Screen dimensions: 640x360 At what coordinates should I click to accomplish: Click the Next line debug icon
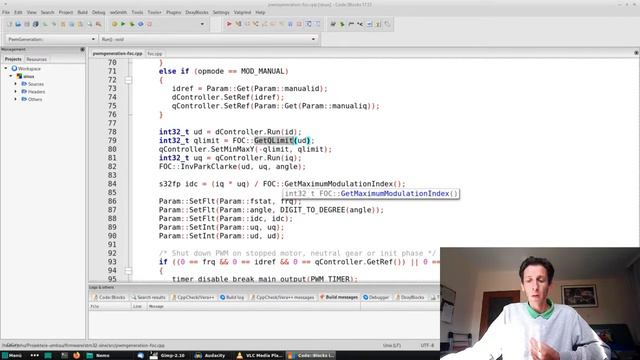(247, 24)
